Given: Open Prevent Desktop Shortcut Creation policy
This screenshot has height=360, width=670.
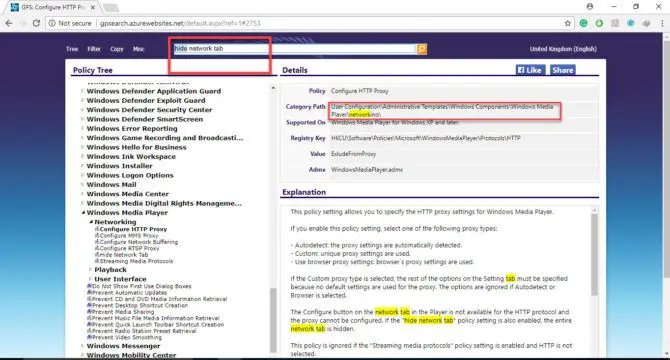Looking at the screenshot, I should click(140, 305).
